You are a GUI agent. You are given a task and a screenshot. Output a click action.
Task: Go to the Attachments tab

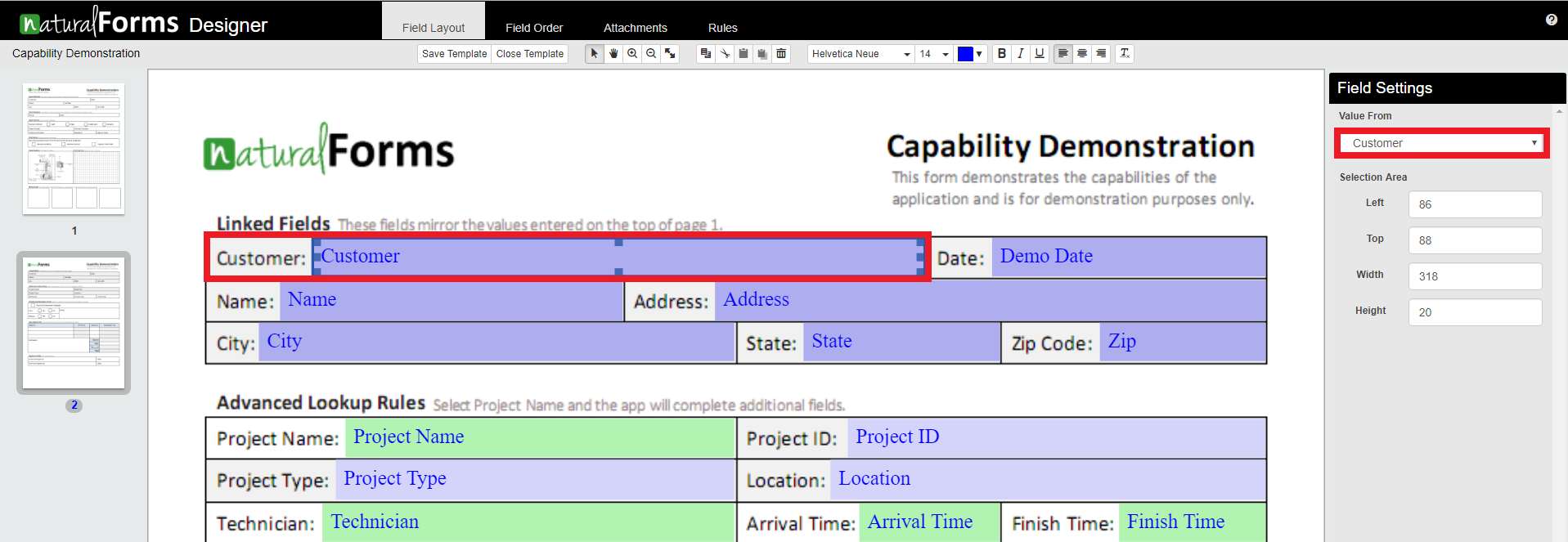point(636,28)
